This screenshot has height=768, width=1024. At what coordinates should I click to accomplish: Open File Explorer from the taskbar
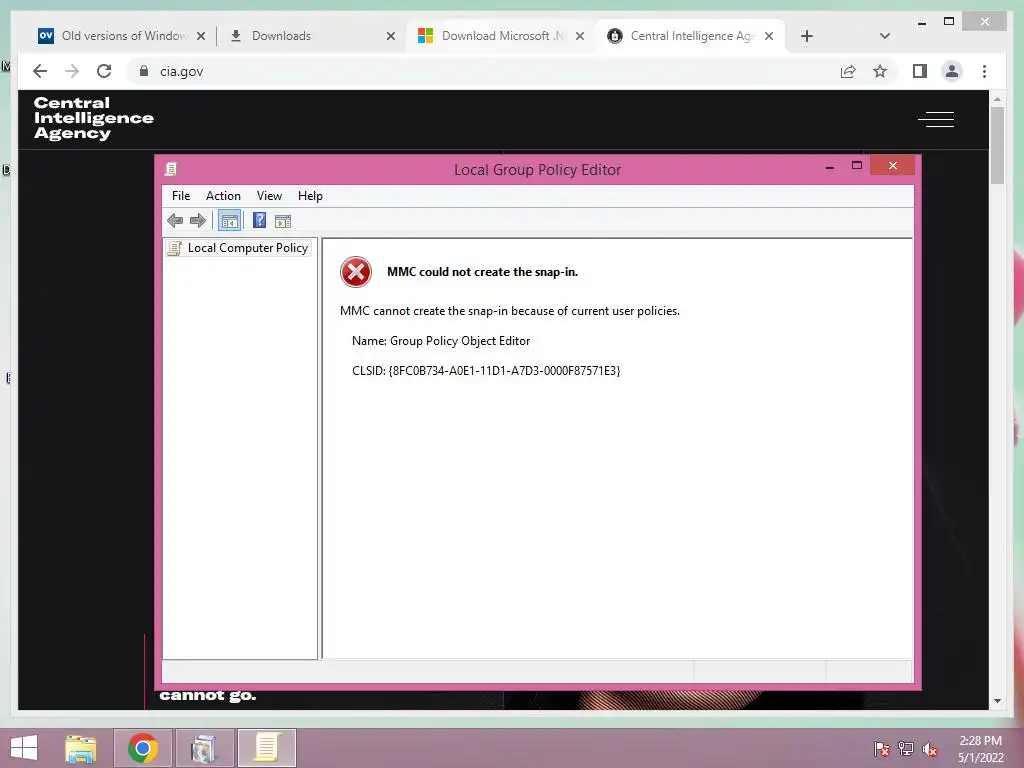(x=80, y=748)
